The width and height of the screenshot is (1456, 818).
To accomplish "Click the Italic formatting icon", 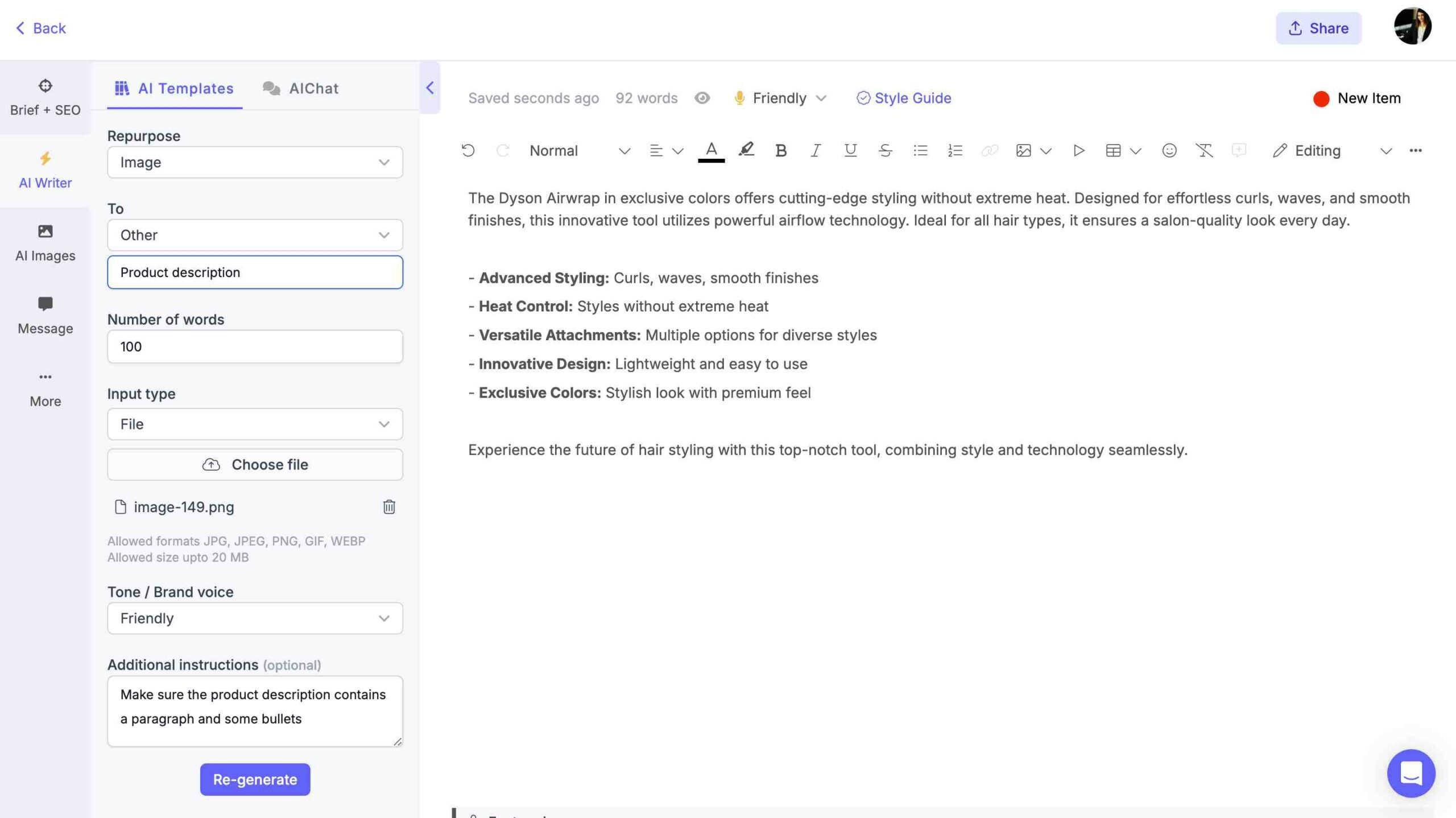I will (815, 150).
